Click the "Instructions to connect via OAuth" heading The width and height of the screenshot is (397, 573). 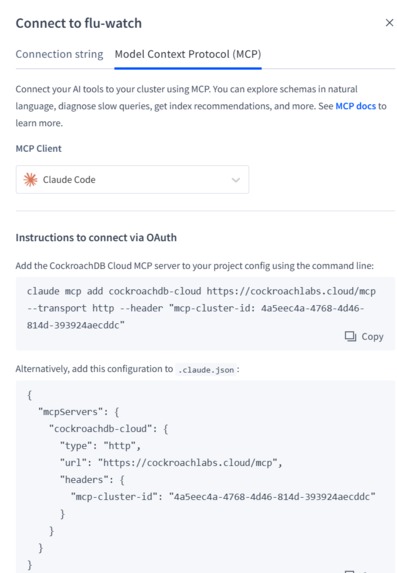pos(96,238)
